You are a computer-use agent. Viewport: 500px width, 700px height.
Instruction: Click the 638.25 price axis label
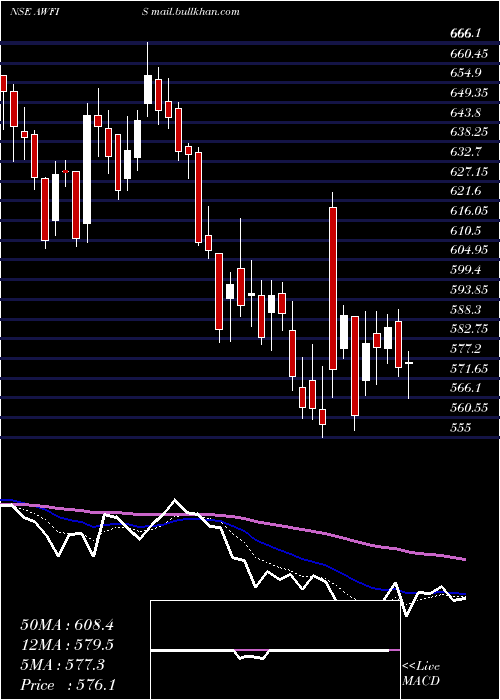[469, 132]
